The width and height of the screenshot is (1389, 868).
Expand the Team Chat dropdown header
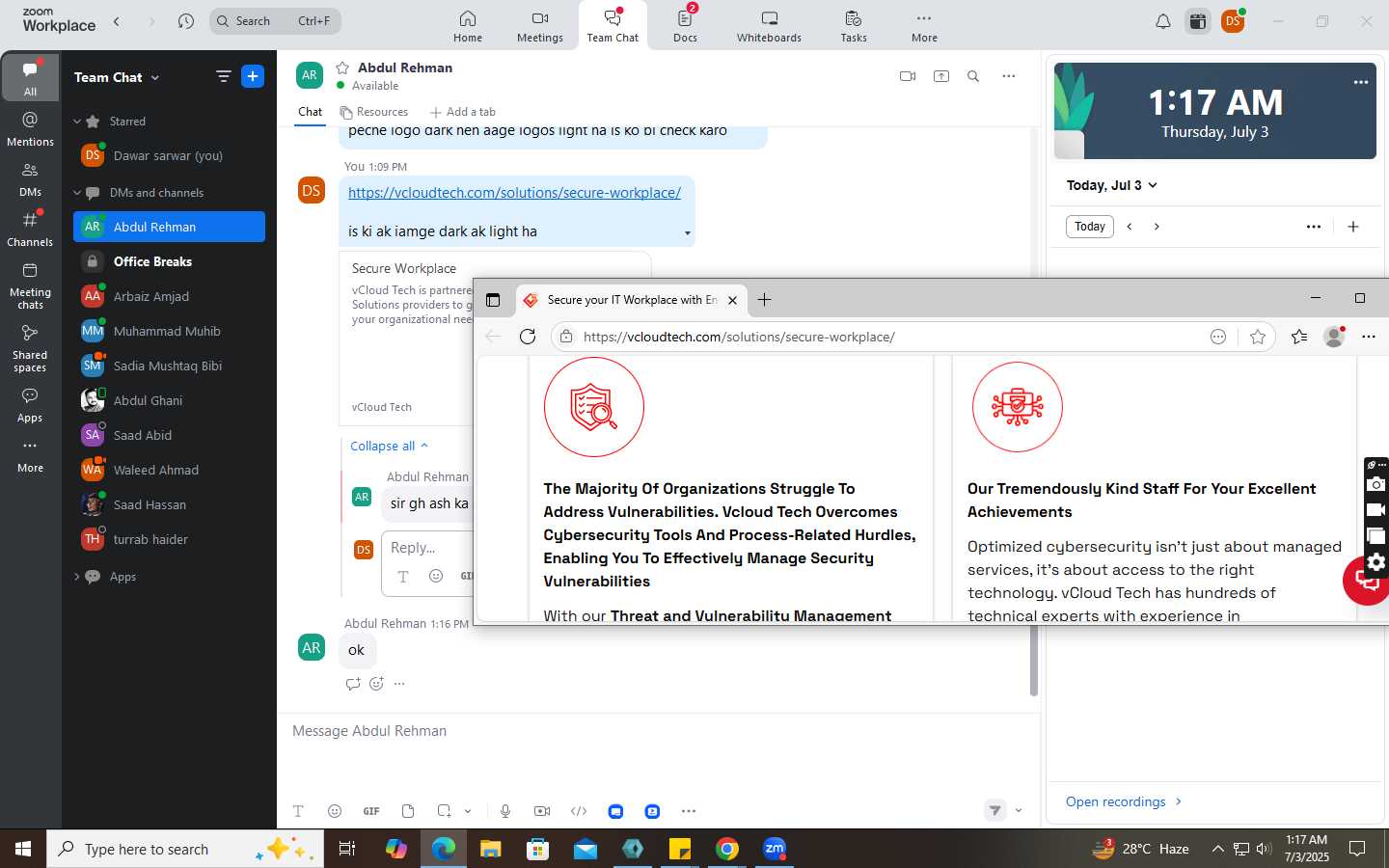117,77
